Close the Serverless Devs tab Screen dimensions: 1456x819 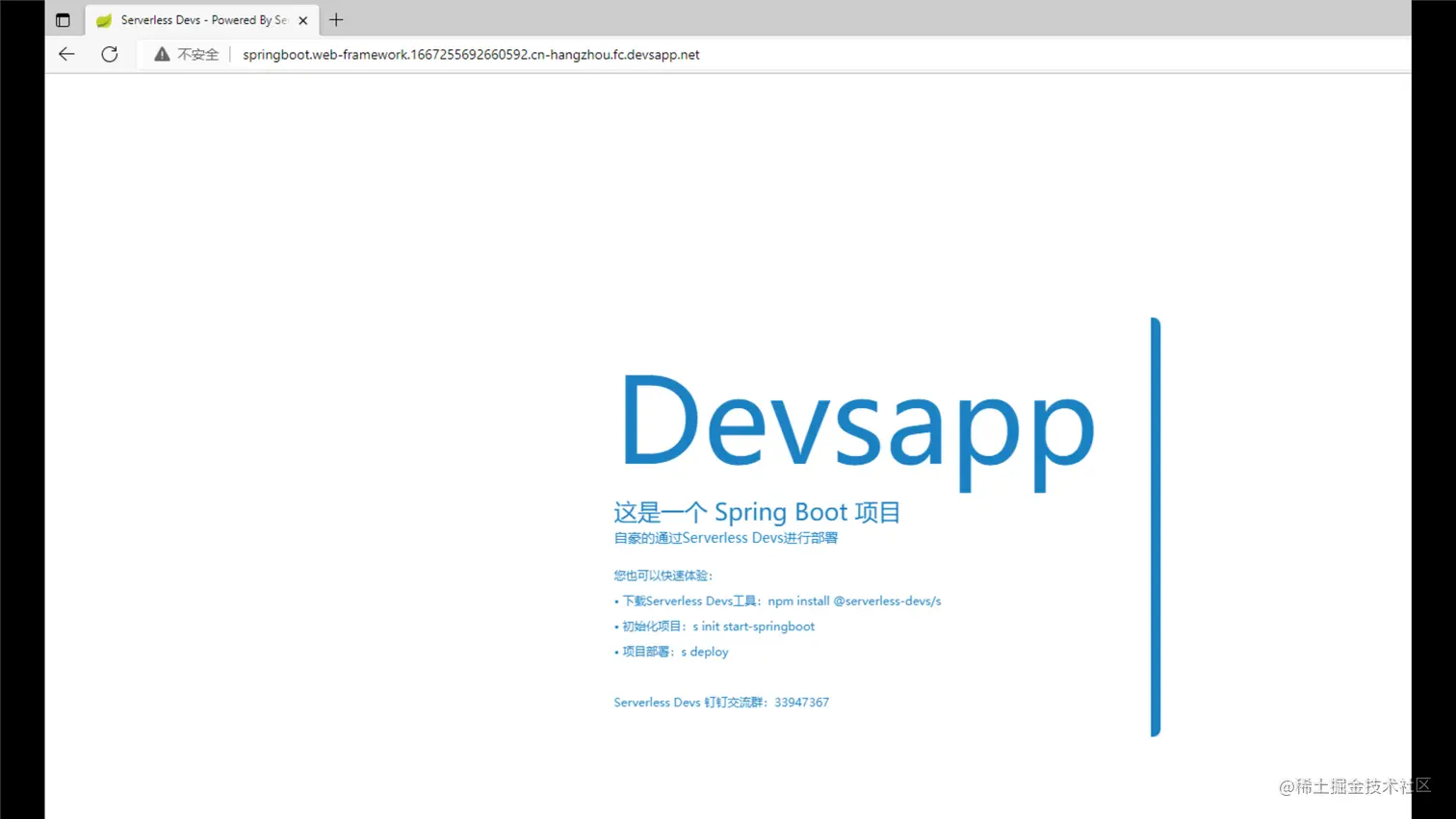(x=302, y=19)
